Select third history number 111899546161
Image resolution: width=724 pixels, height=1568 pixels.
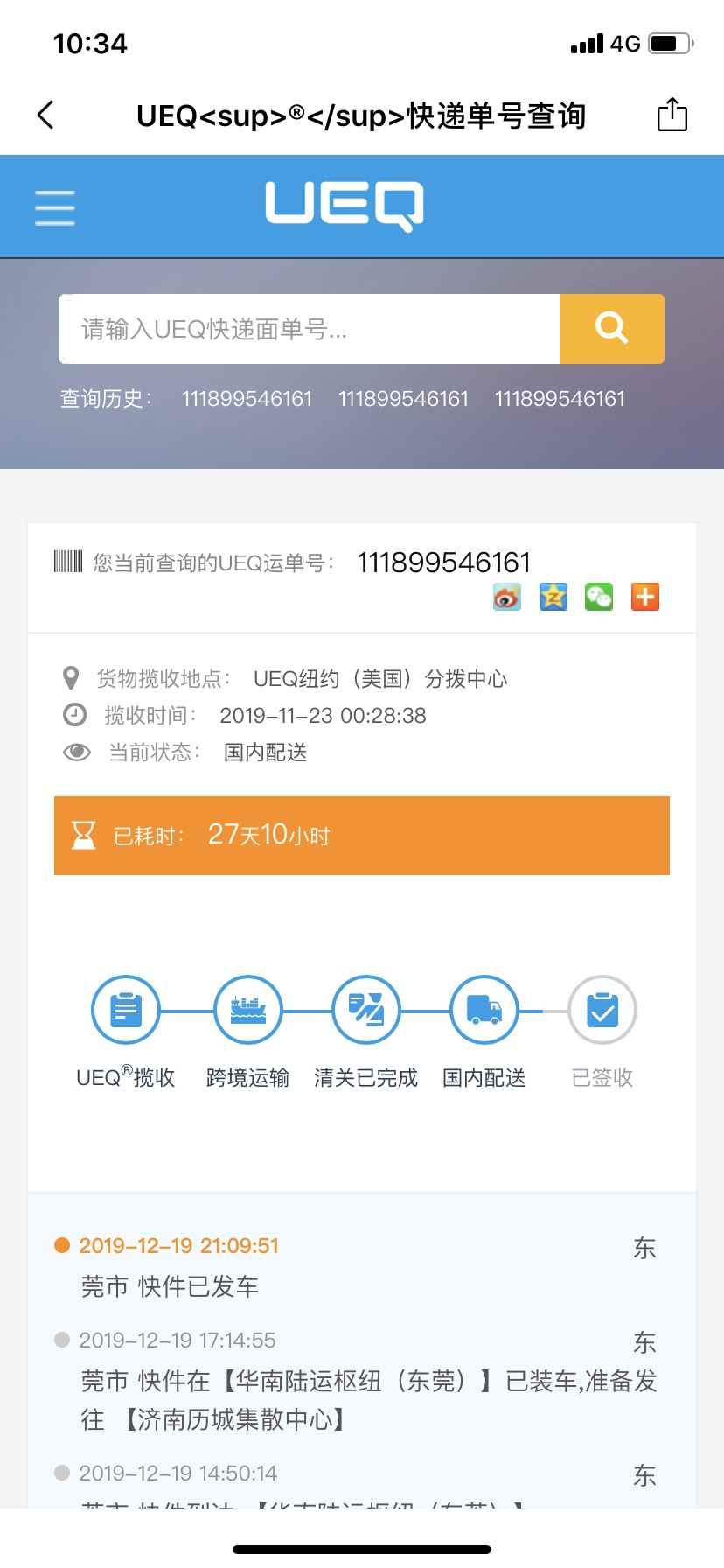pyautogui.click(x=560, y=399)
